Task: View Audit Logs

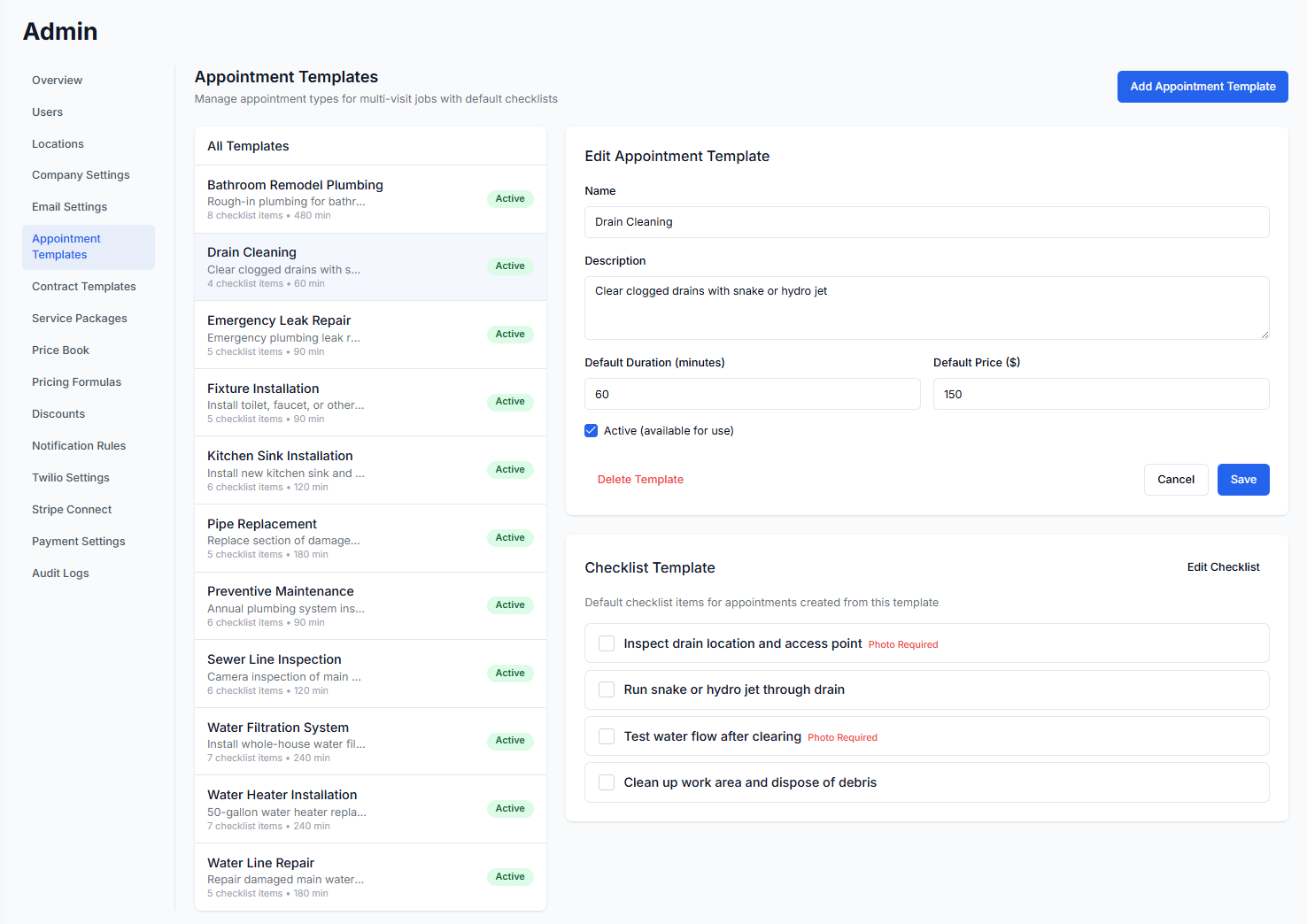Action: pos(89,574)
